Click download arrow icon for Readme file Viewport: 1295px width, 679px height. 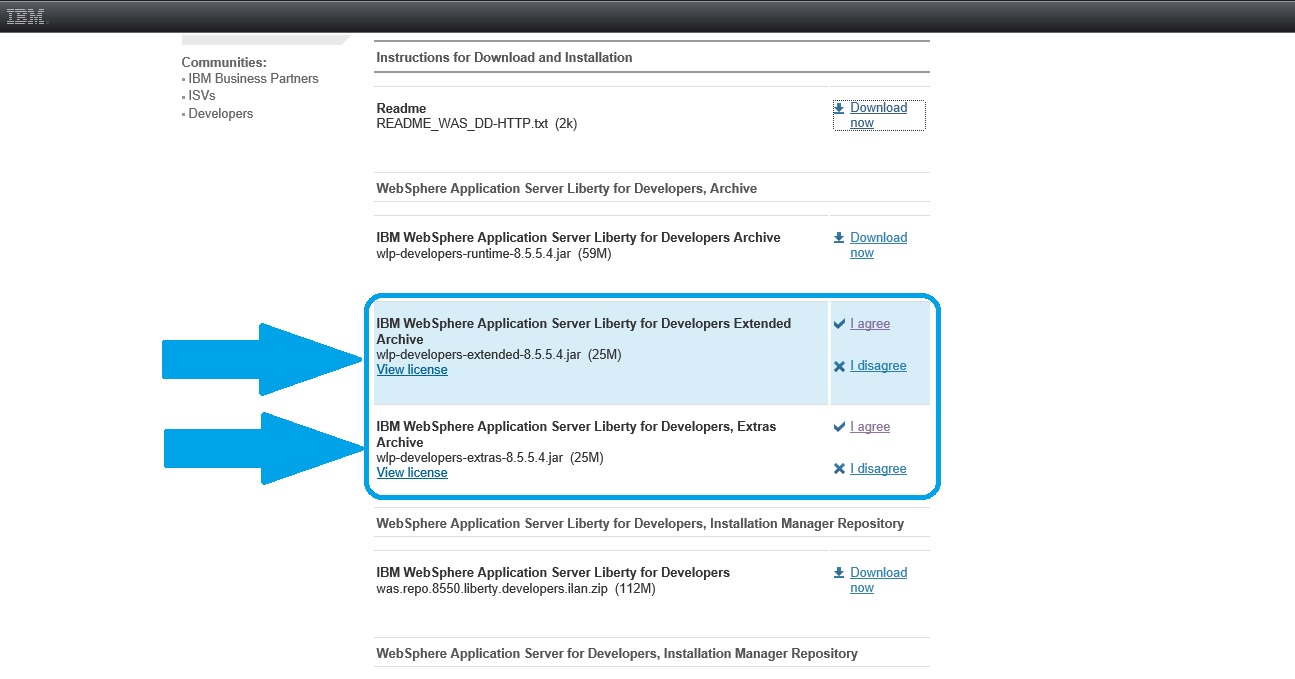click(839, 108)
